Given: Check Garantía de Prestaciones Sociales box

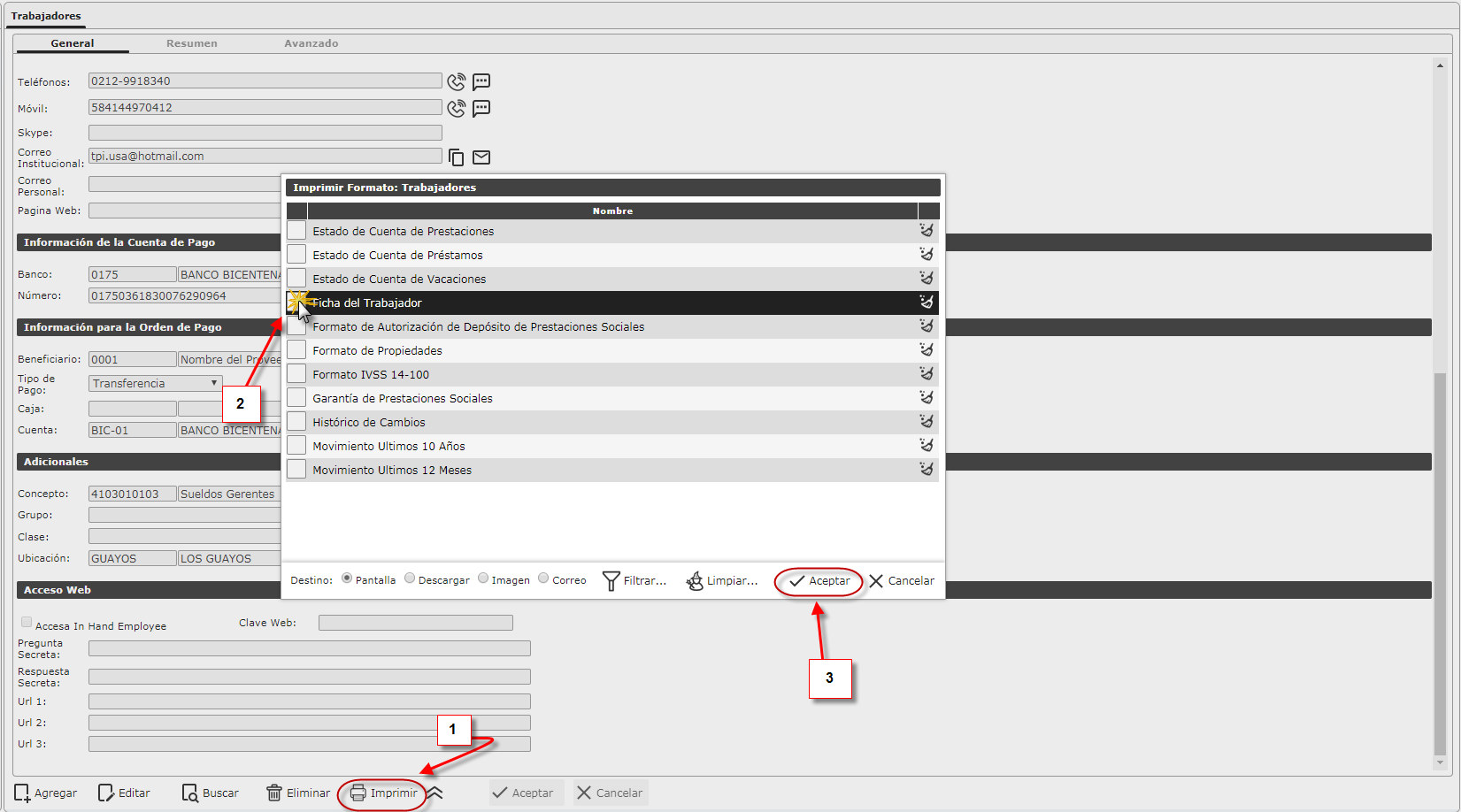Looking at the screenshot, I should pyautogui.click(x=296, y=398).
